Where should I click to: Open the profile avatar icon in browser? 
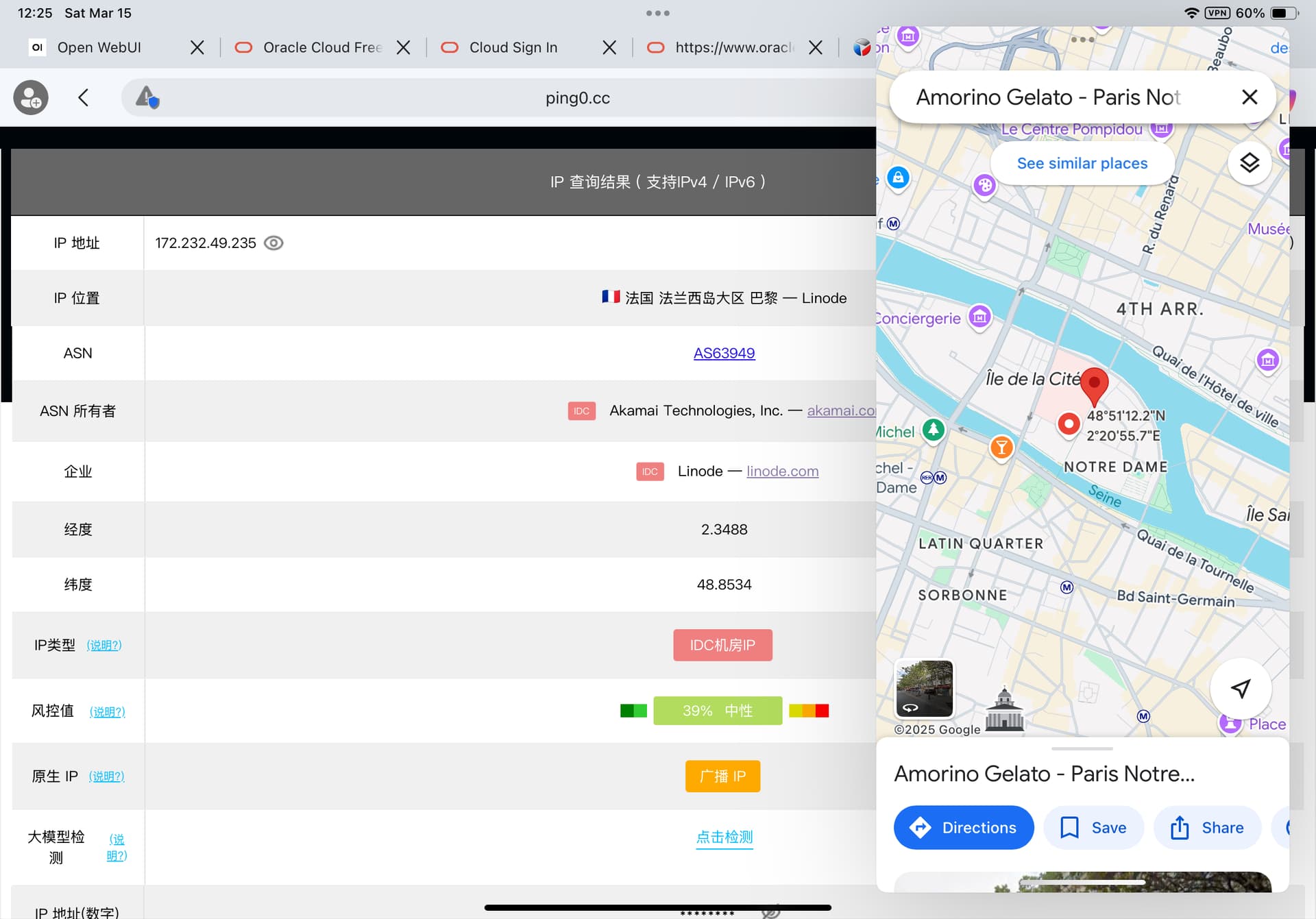click(31, 97)
